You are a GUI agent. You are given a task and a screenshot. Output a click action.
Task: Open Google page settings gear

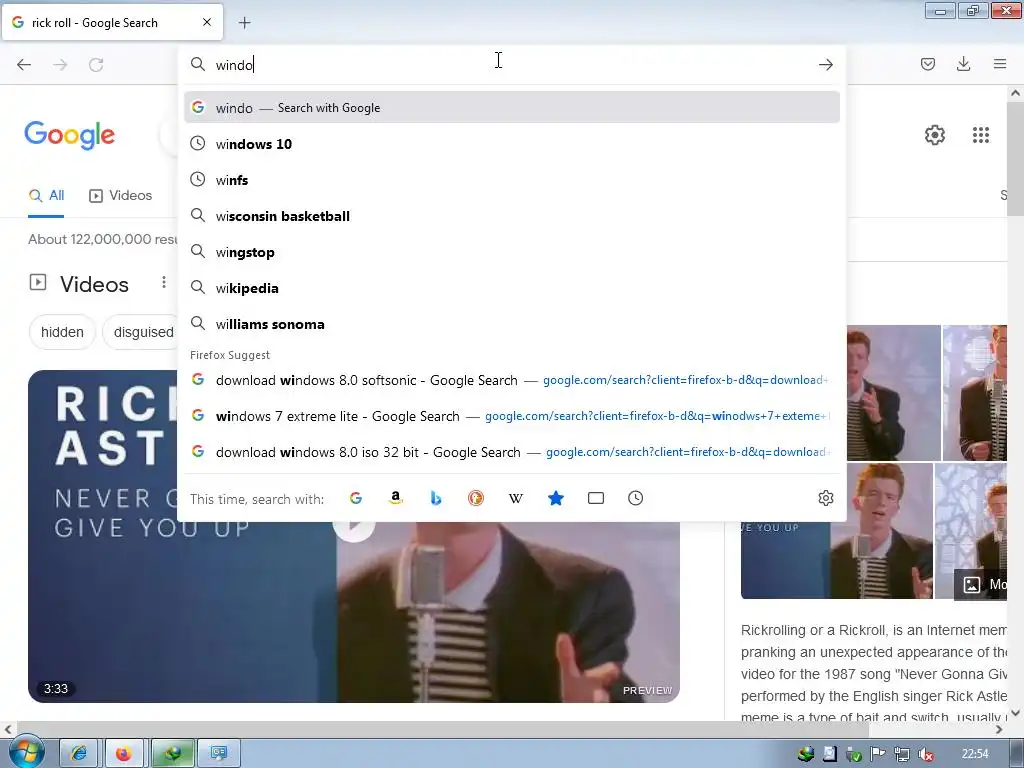point(935,135)
